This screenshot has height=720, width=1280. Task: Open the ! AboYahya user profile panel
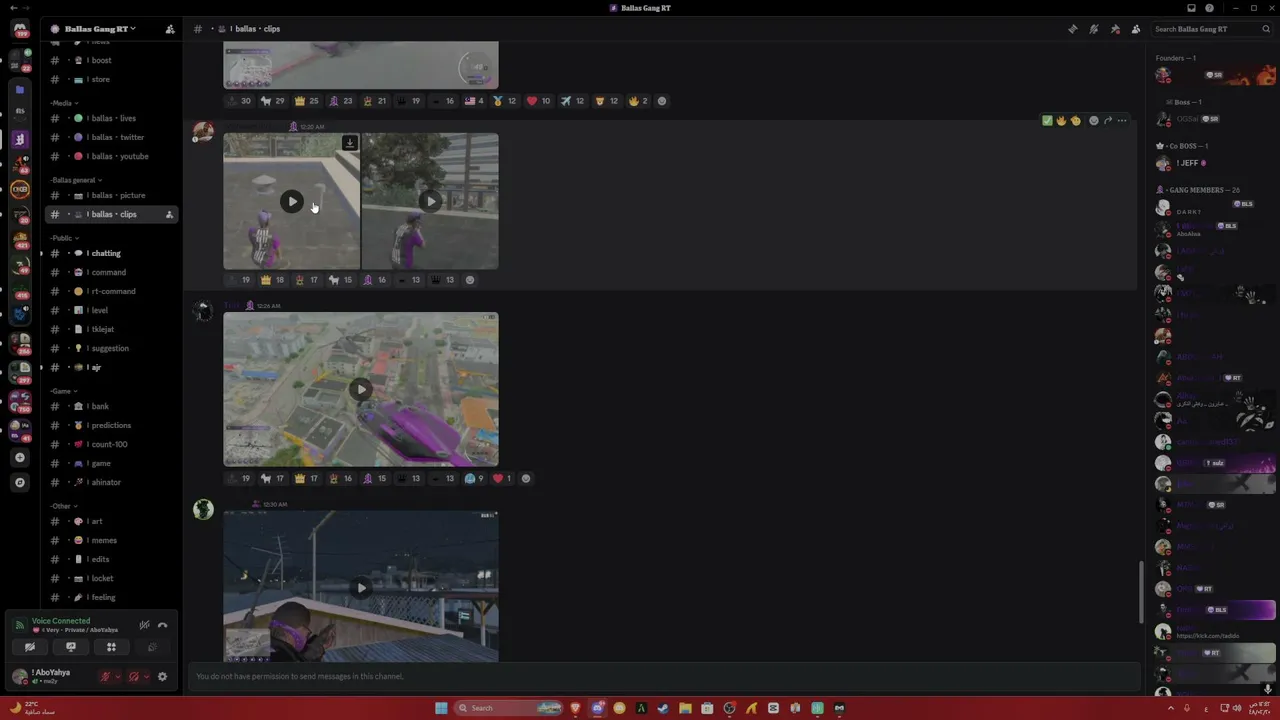[x=52, y=677]
